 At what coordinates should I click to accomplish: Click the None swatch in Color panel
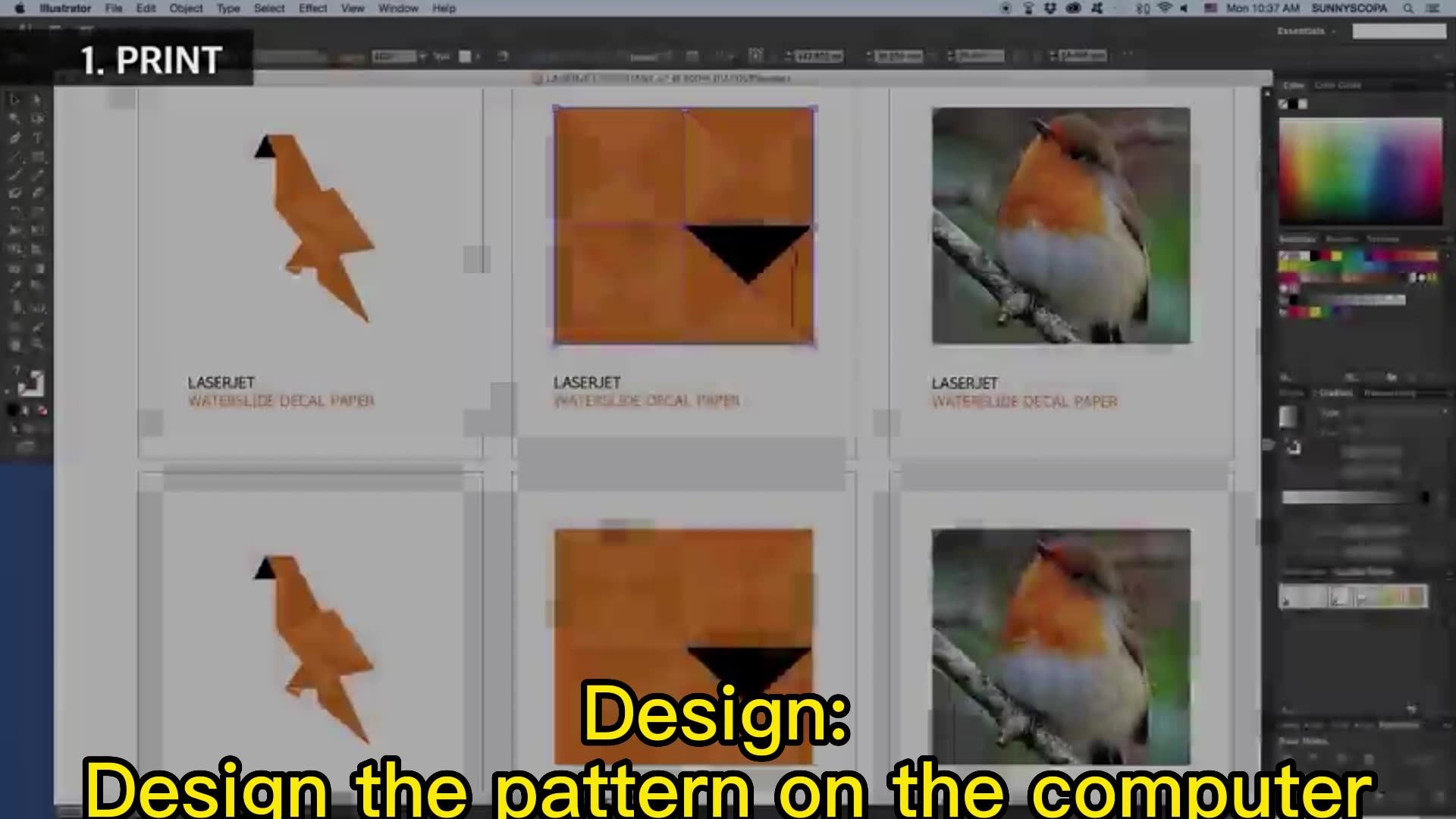coord(1283,104)
